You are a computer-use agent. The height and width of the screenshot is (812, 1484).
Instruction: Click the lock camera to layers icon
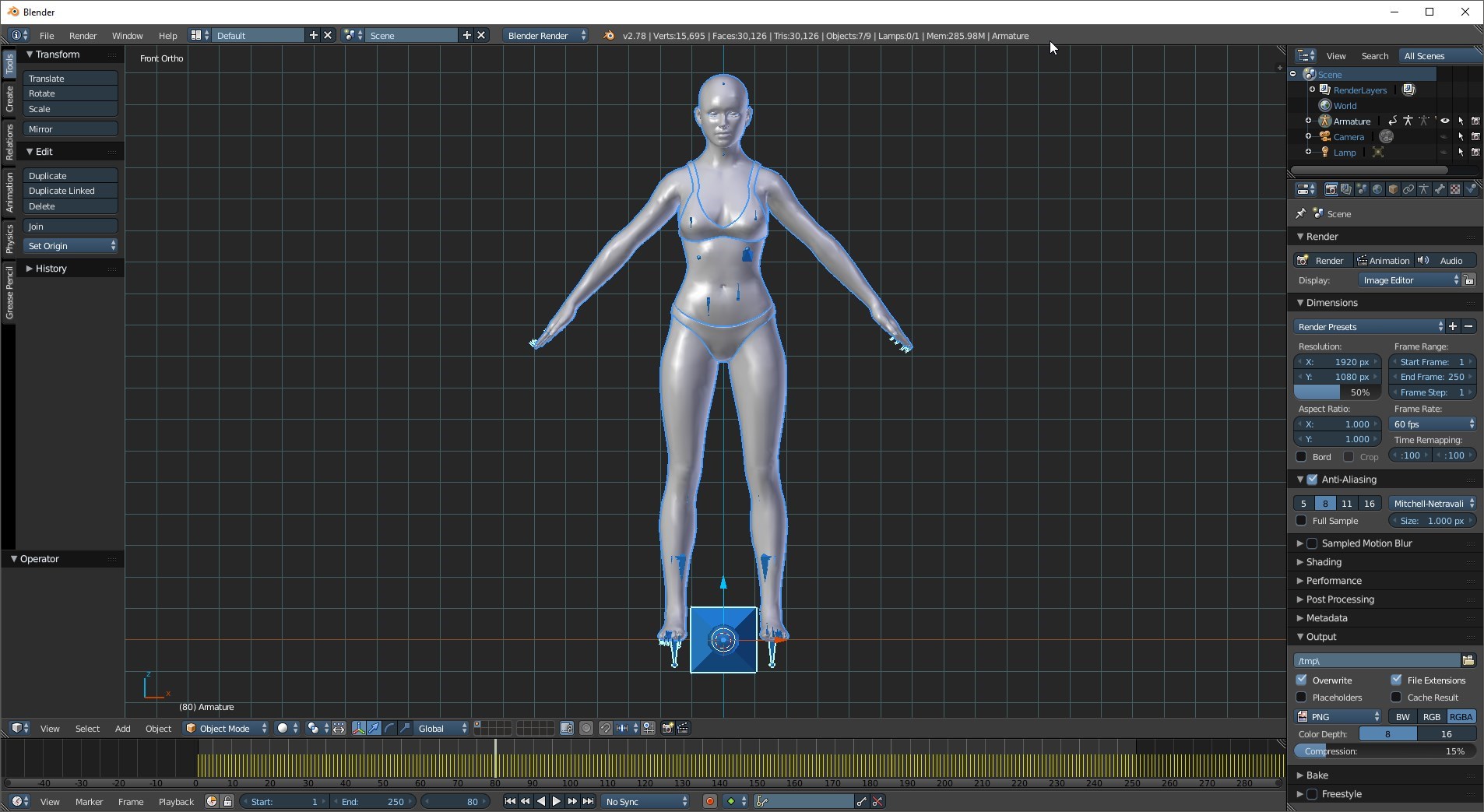point(567,728)
